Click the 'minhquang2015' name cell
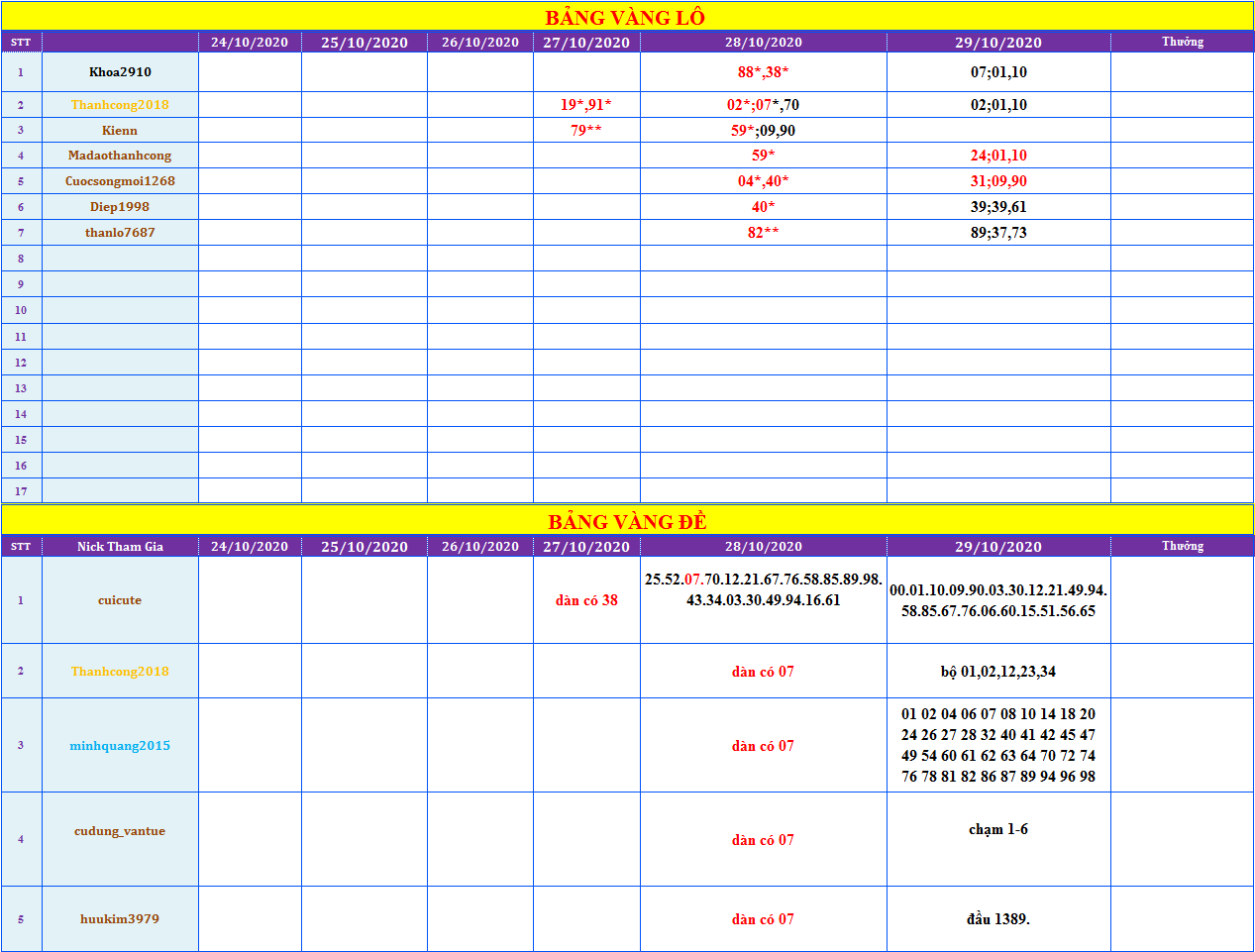The height and width of the screenshot is (952, 1255). (120, 746)
